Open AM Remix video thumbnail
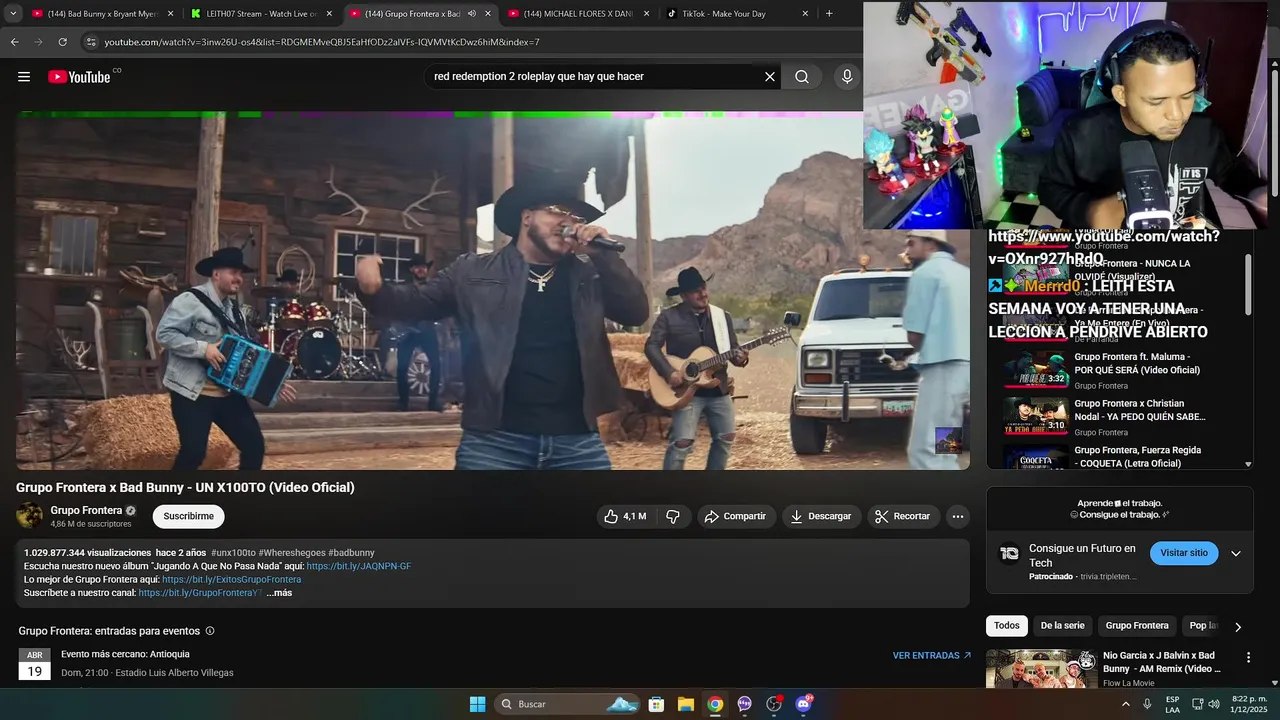This screenshot has width=1280, height=720. pos(1041,669)
